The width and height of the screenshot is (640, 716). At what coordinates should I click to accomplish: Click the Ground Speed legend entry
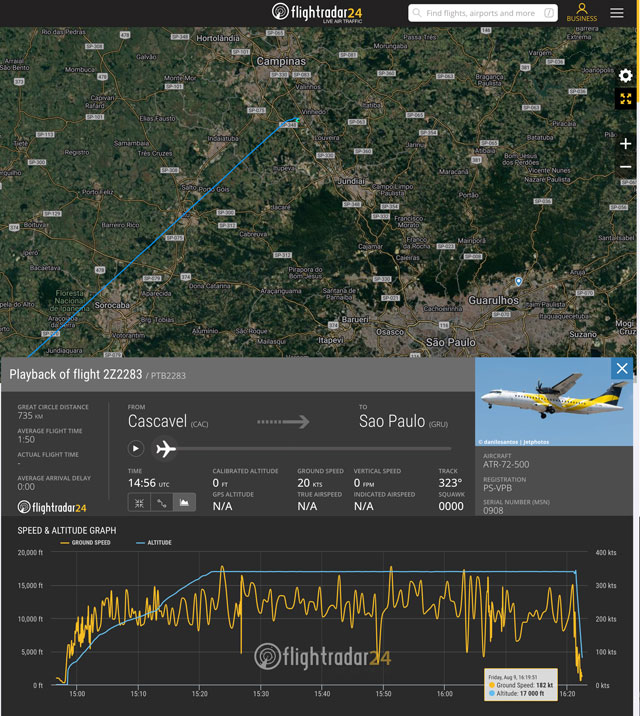[x=85, y=543]
